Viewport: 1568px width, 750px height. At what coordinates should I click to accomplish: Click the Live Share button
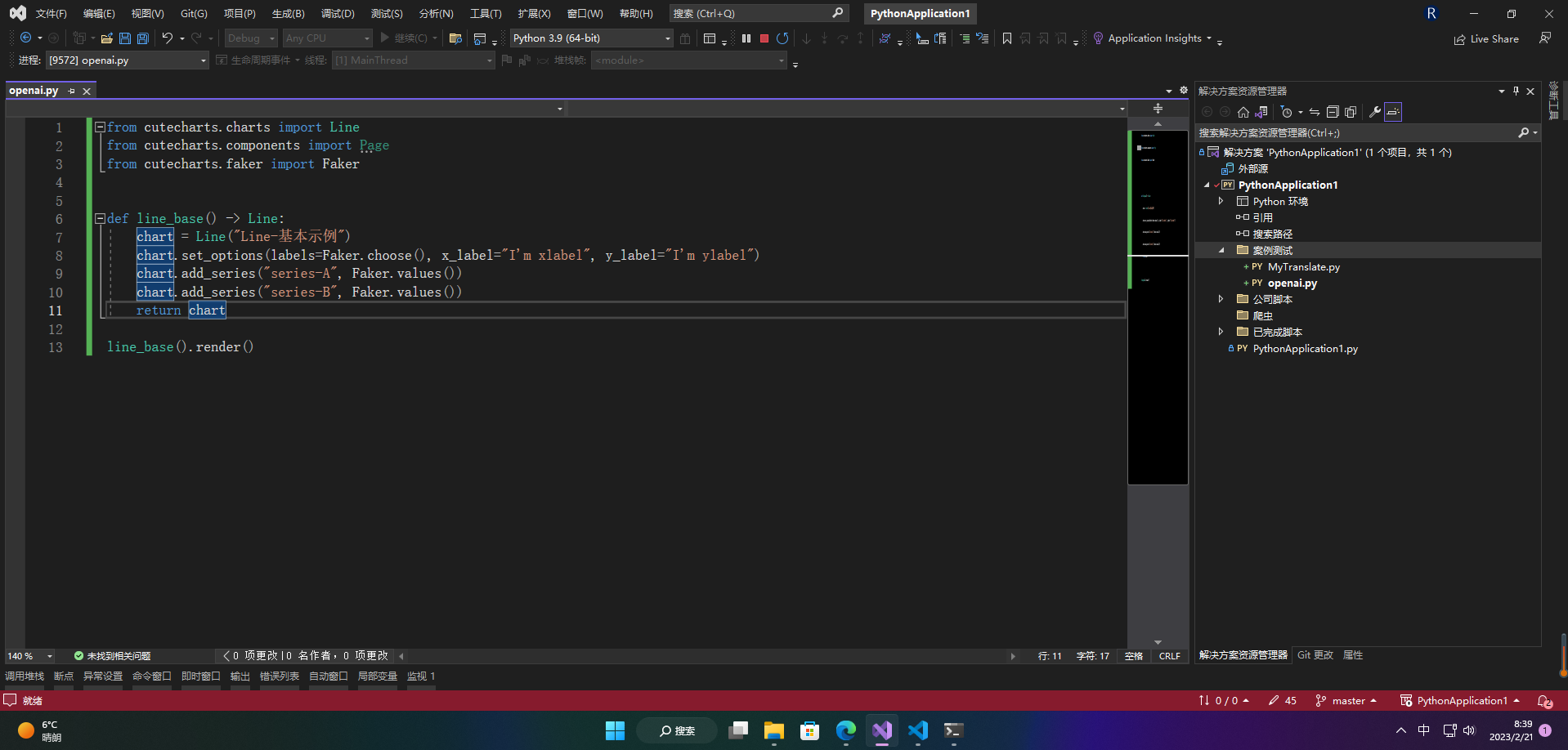tap(1486, 38)
